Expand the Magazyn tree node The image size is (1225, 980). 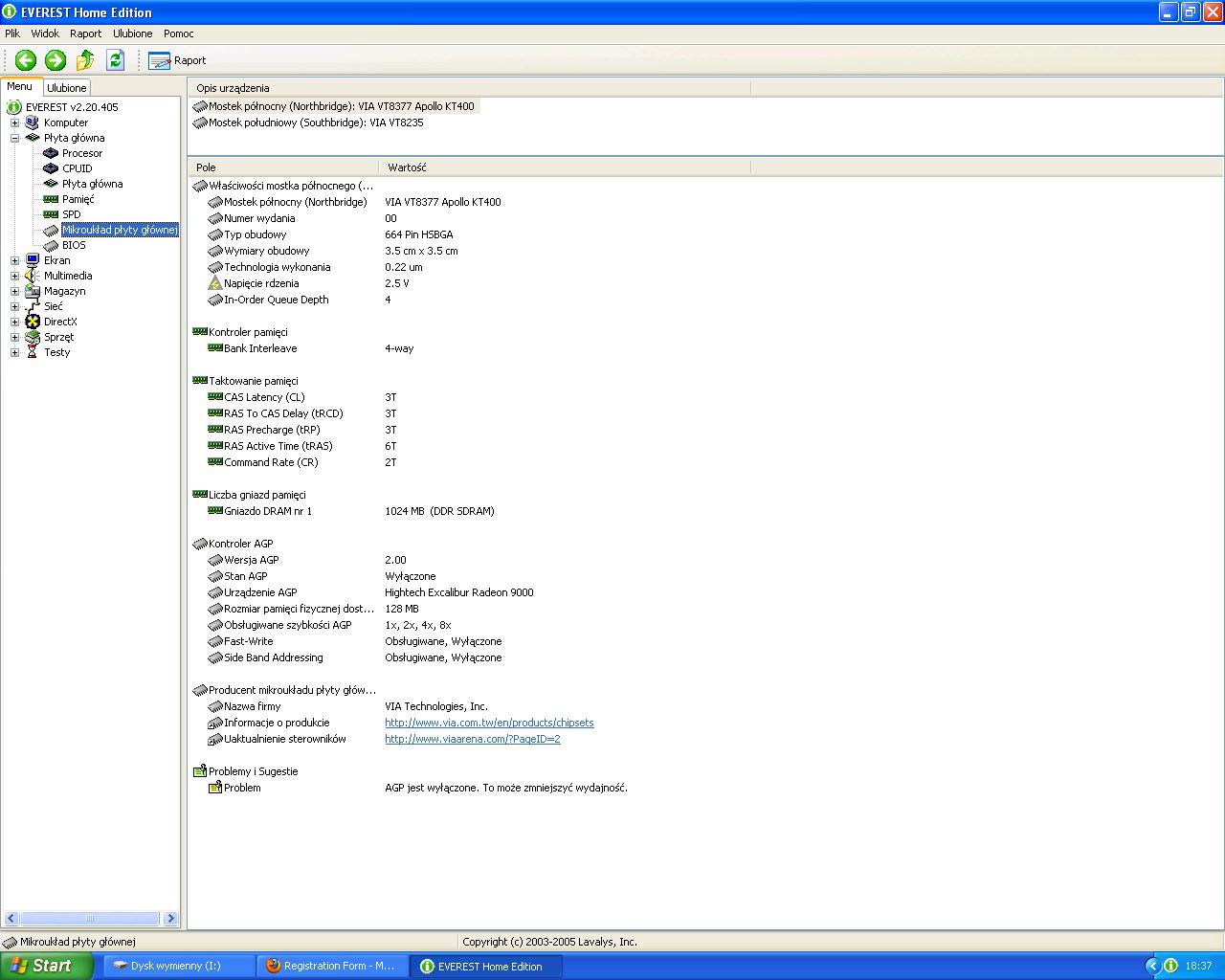[x=14, y=291]
